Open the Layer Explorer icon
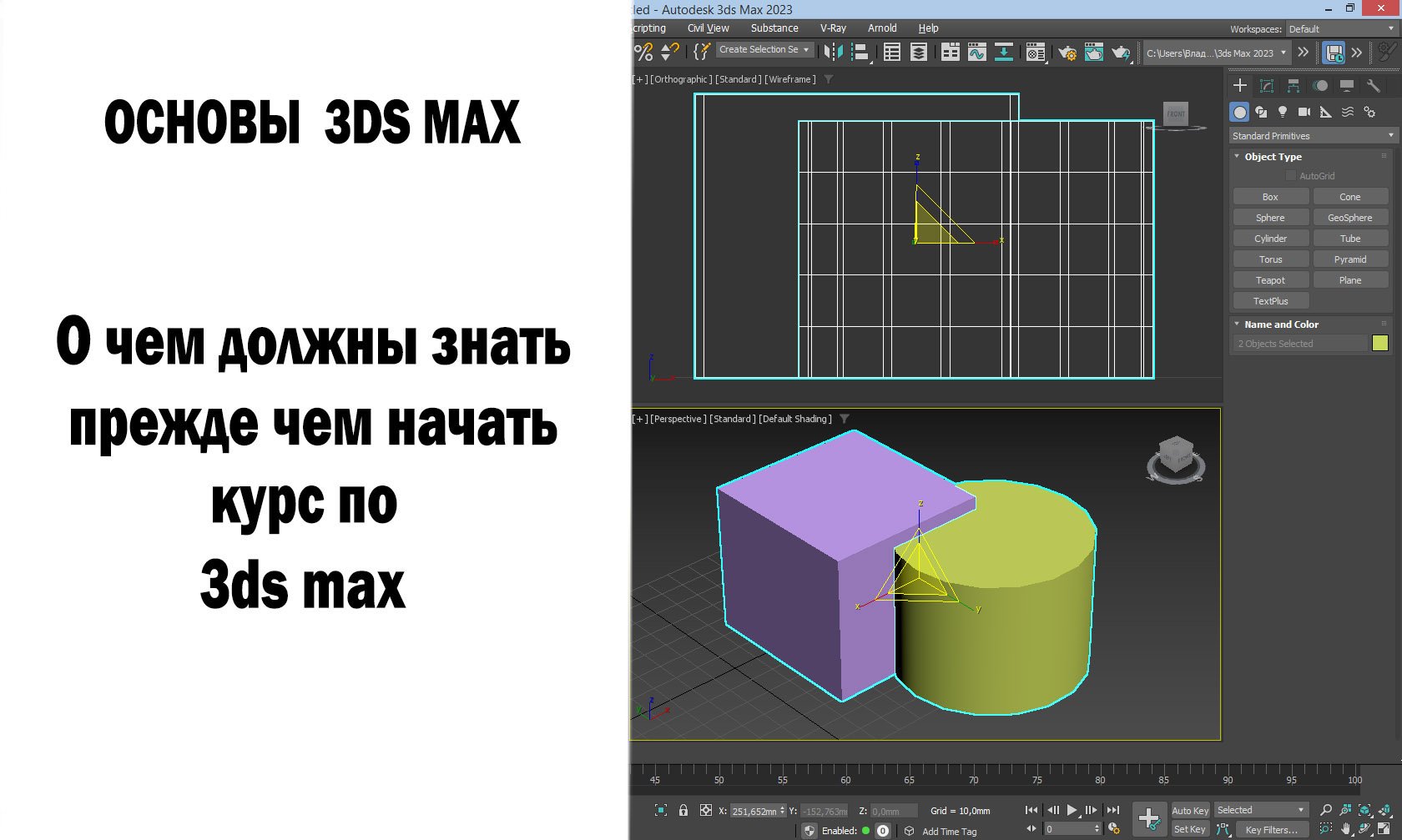Viewport: 1402px width, 840px height. (x=919, y=53)
